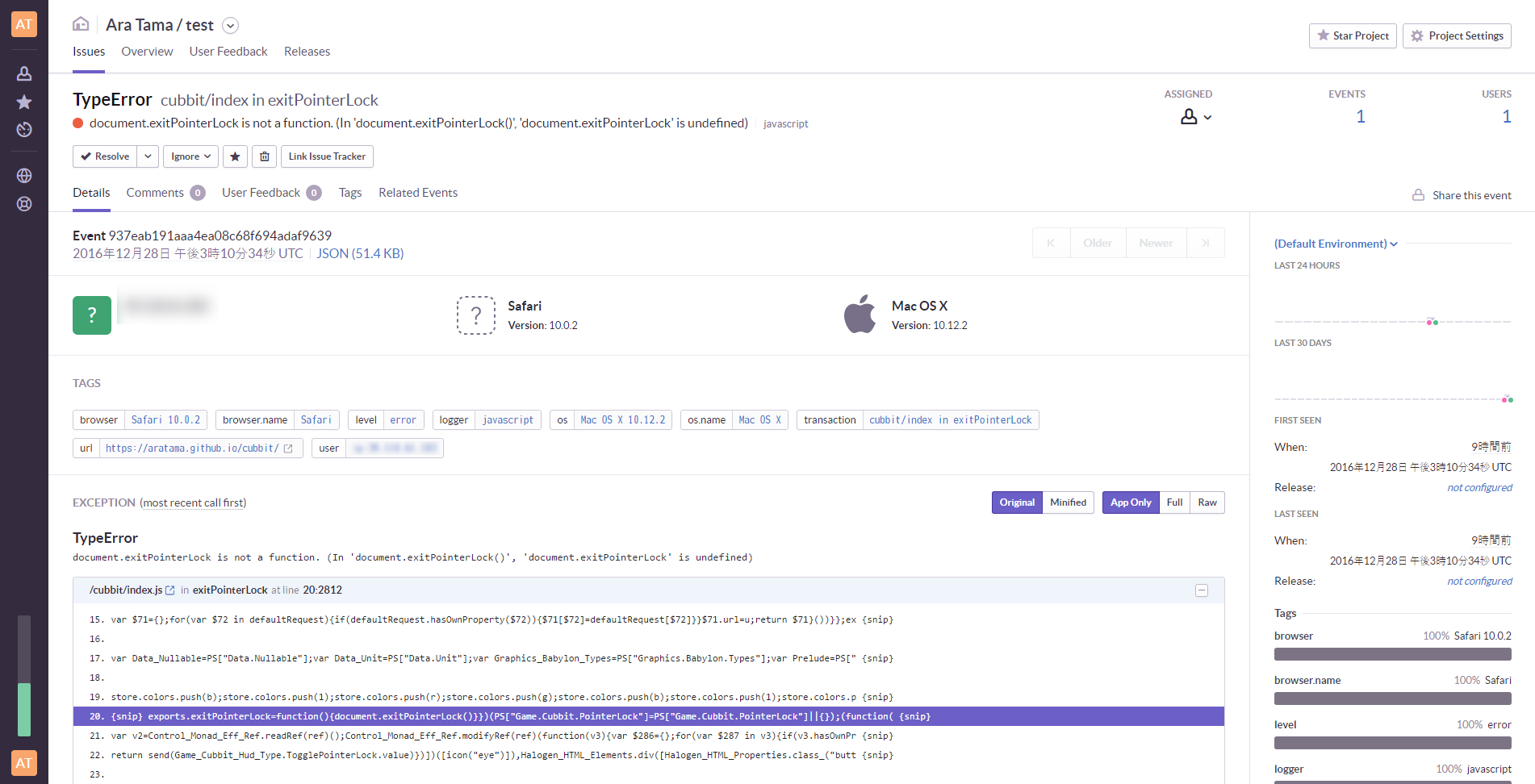Screen dimensions: 1535x784
Task: Click the user avatar at bottom of sidebar
Action: click(x=24, y=762)
